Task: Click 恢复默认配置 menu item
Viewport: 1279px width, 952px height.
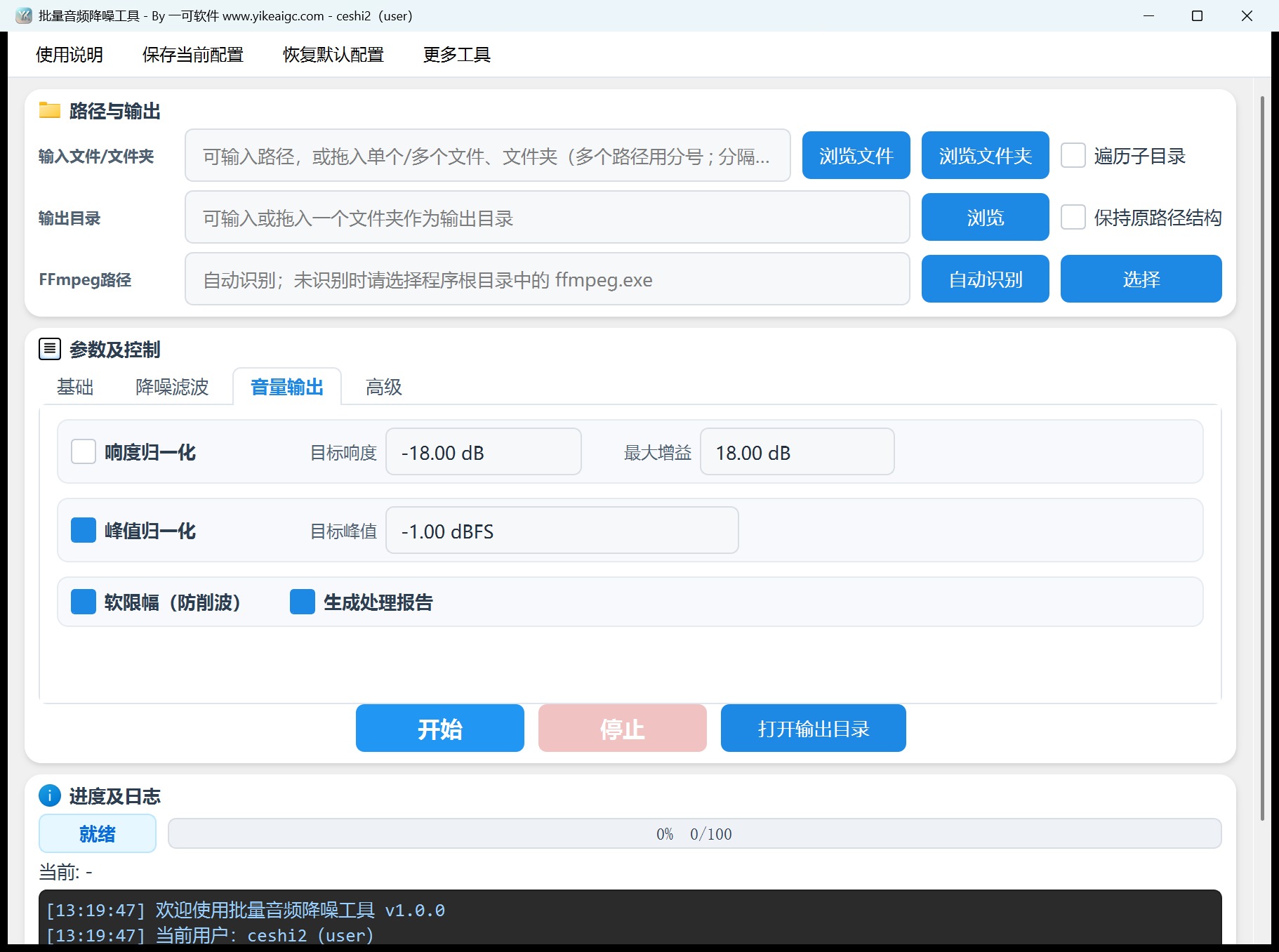Action: coord(333,54)
